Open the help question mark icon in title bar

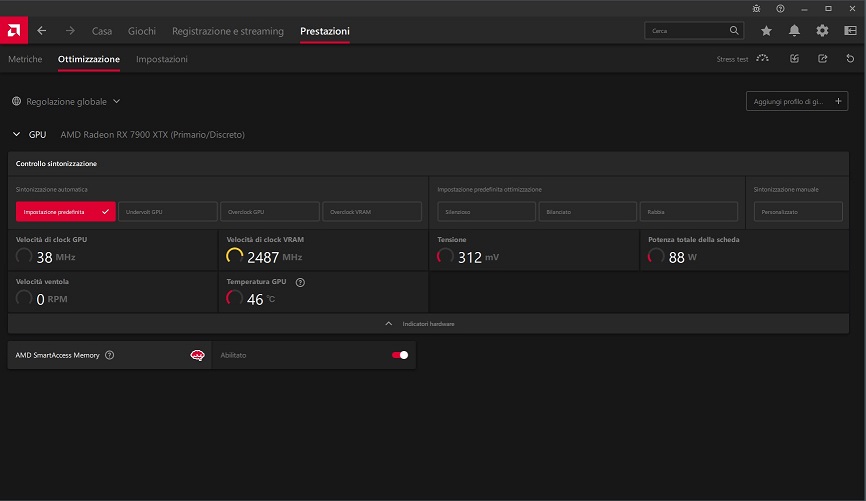[x=780, y=8]
